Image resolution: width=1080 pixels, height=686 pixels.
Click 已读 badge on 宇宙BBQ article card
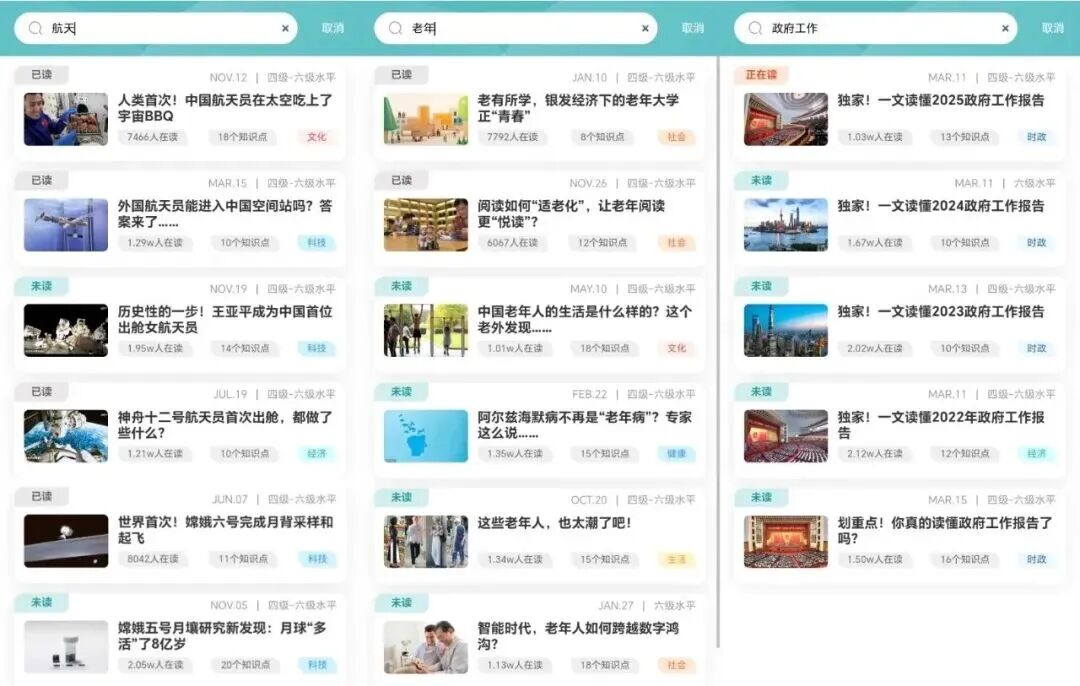[41, 74]
